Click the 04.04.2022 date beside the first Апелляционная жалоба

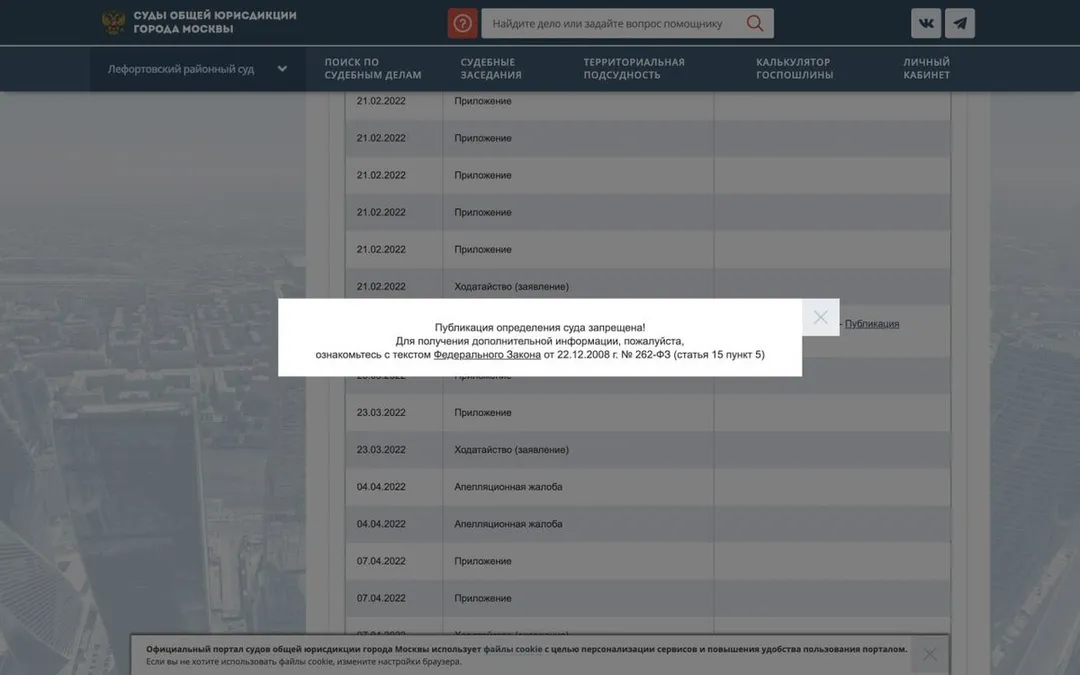(x=381, y=487)
